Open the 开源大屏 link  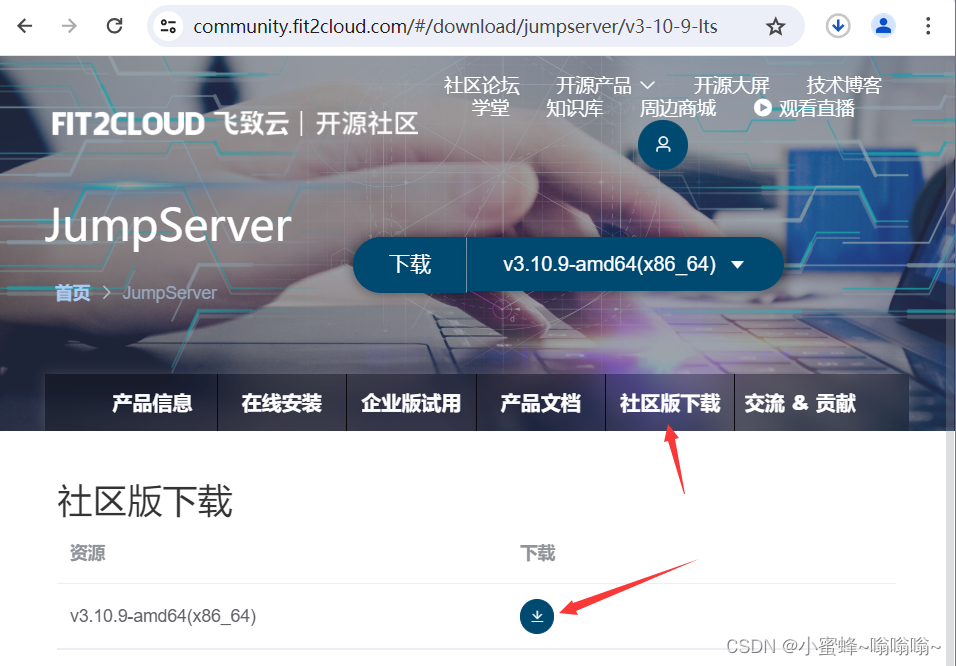[731, 85]
